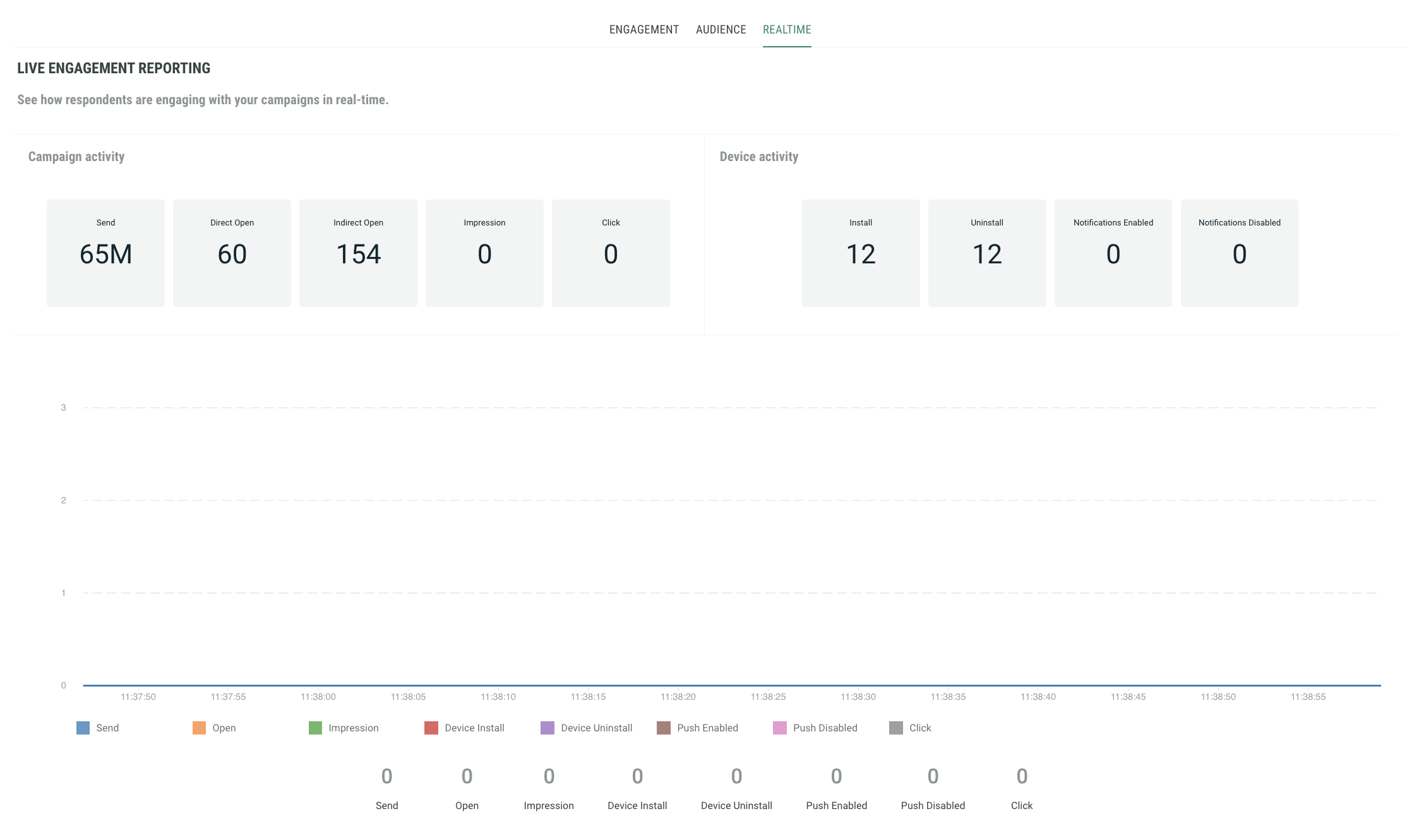Click the 11:38:20 timeline tick label
1407x840 pixels.
[678, 697]
